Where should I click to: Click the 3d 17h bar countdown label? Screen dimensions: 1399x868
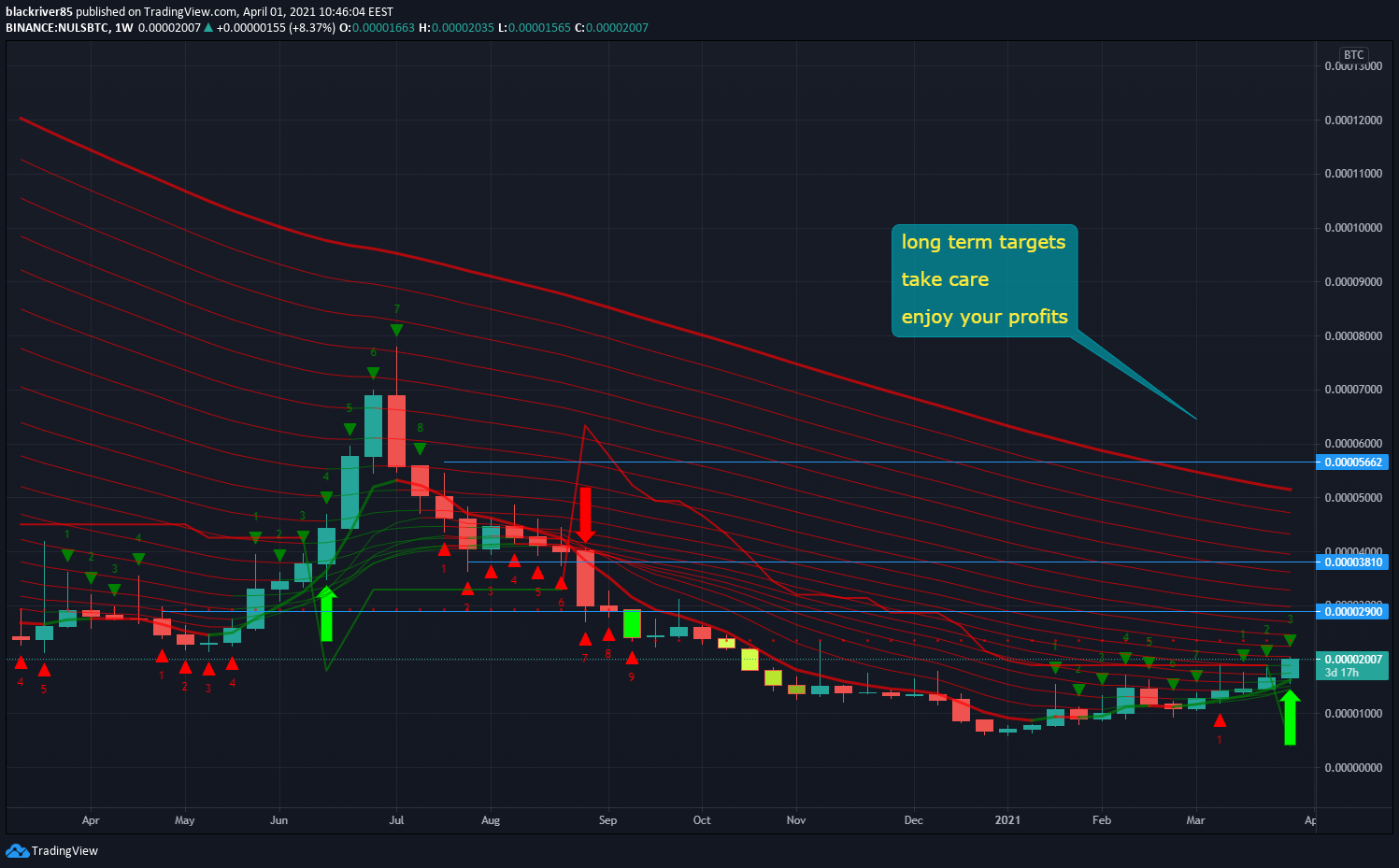(x=1342, y=673)
